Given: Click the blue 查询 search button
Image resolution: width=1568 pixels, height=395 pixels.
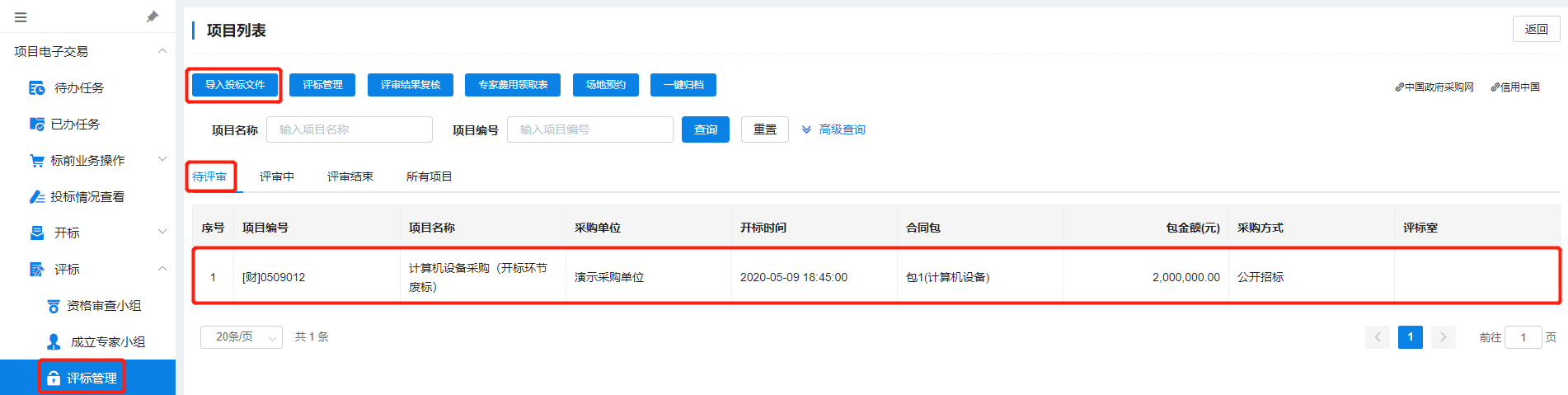Looking at the screenshot, I should pyautogui.click(x=705, y=130).
